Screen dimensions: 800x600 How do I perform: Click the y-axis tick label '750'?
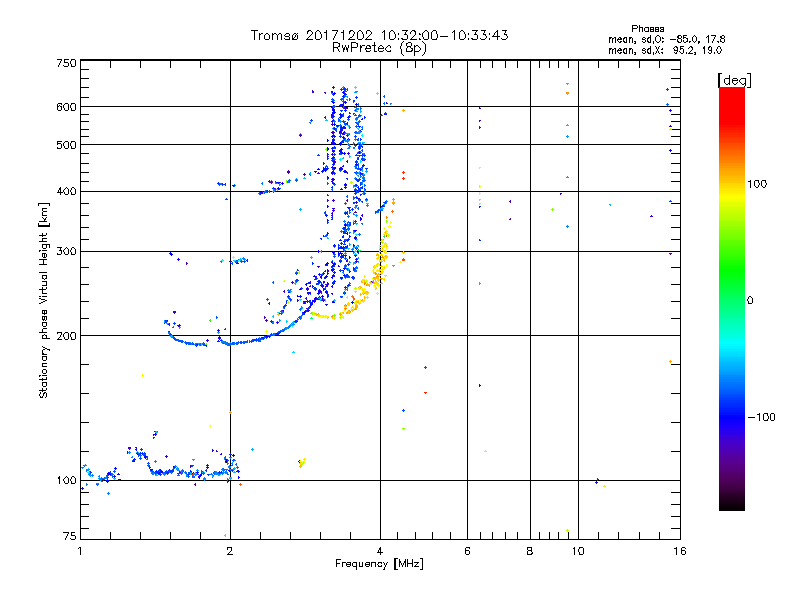click(66, 63)
